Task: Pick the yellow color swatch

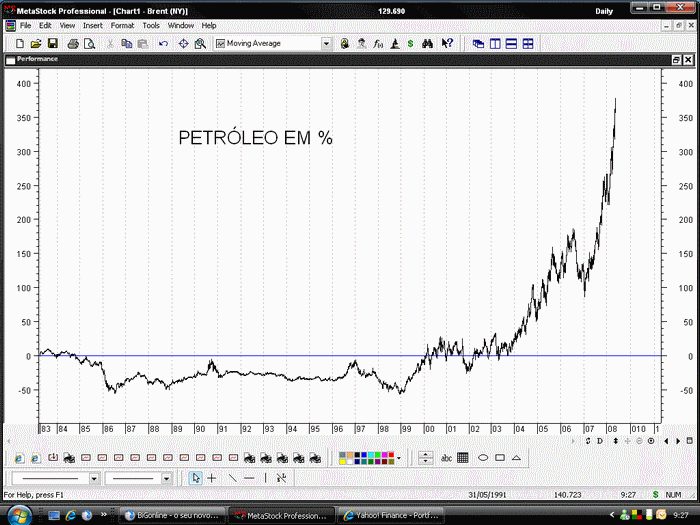Action: pos(342,461)
